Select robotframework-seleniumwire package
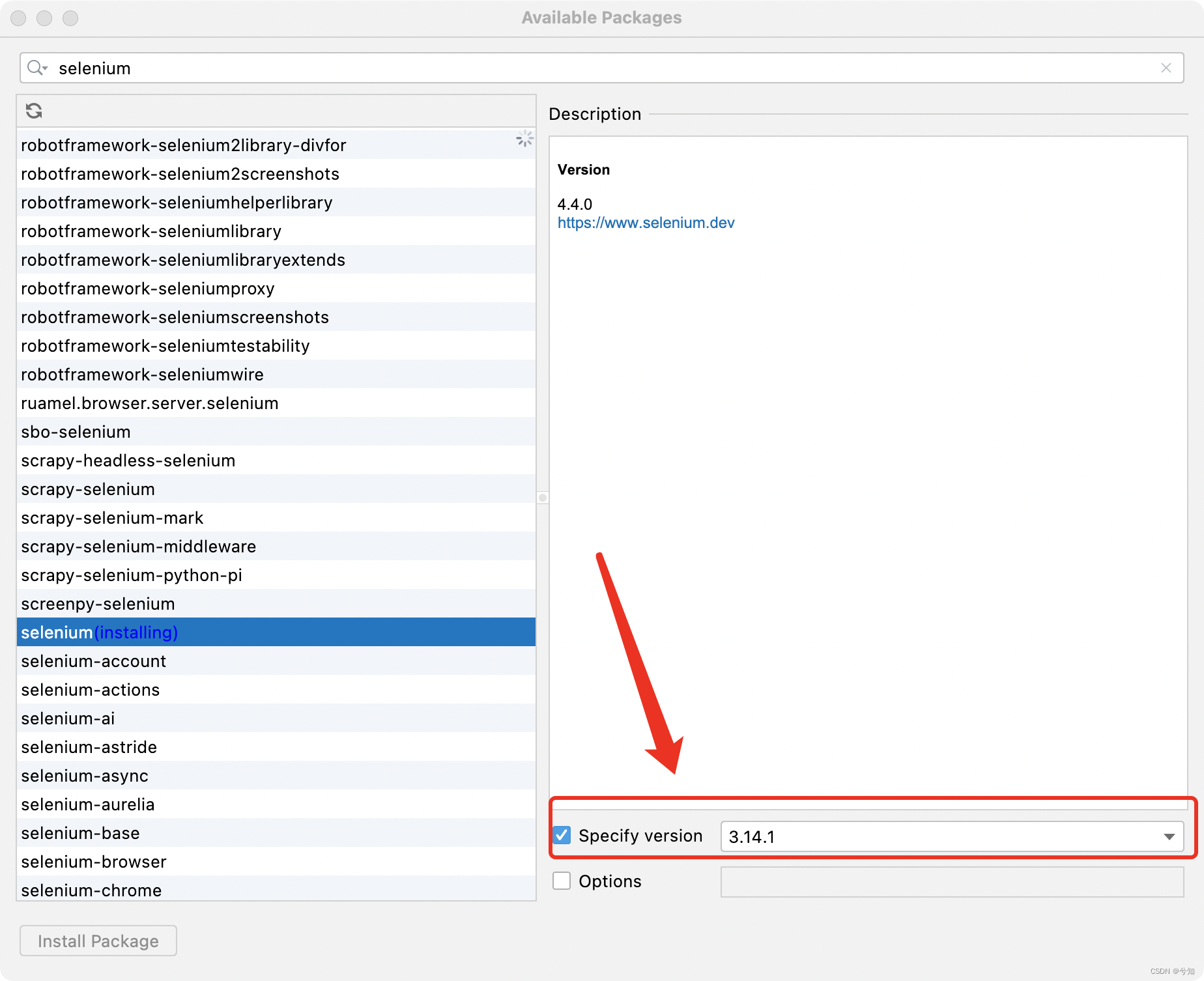Viewport: 1204px width, 981px height. (x=276, y=374)
